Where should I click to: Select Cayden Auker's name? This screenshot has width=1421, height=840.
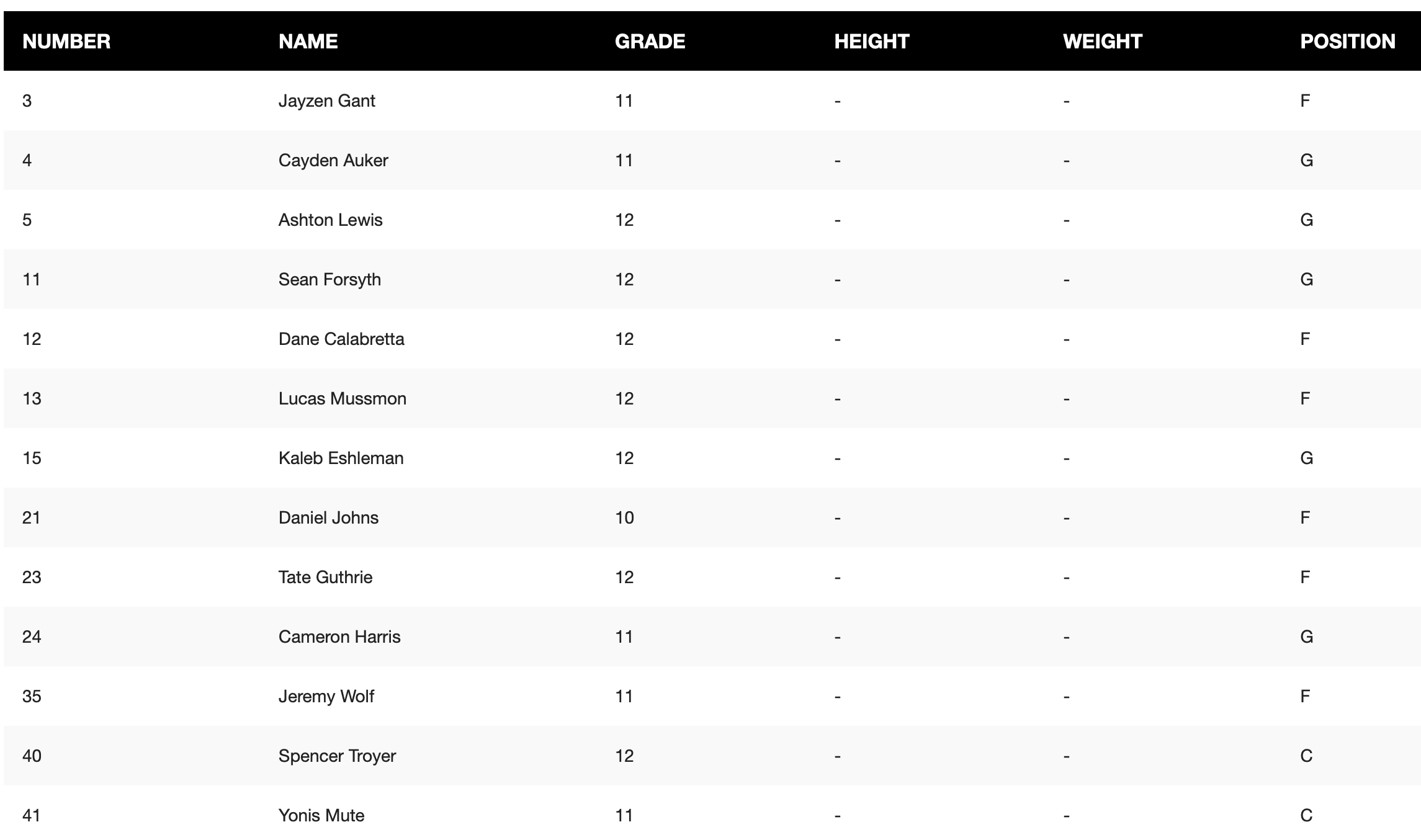click(x=333, y=161)
